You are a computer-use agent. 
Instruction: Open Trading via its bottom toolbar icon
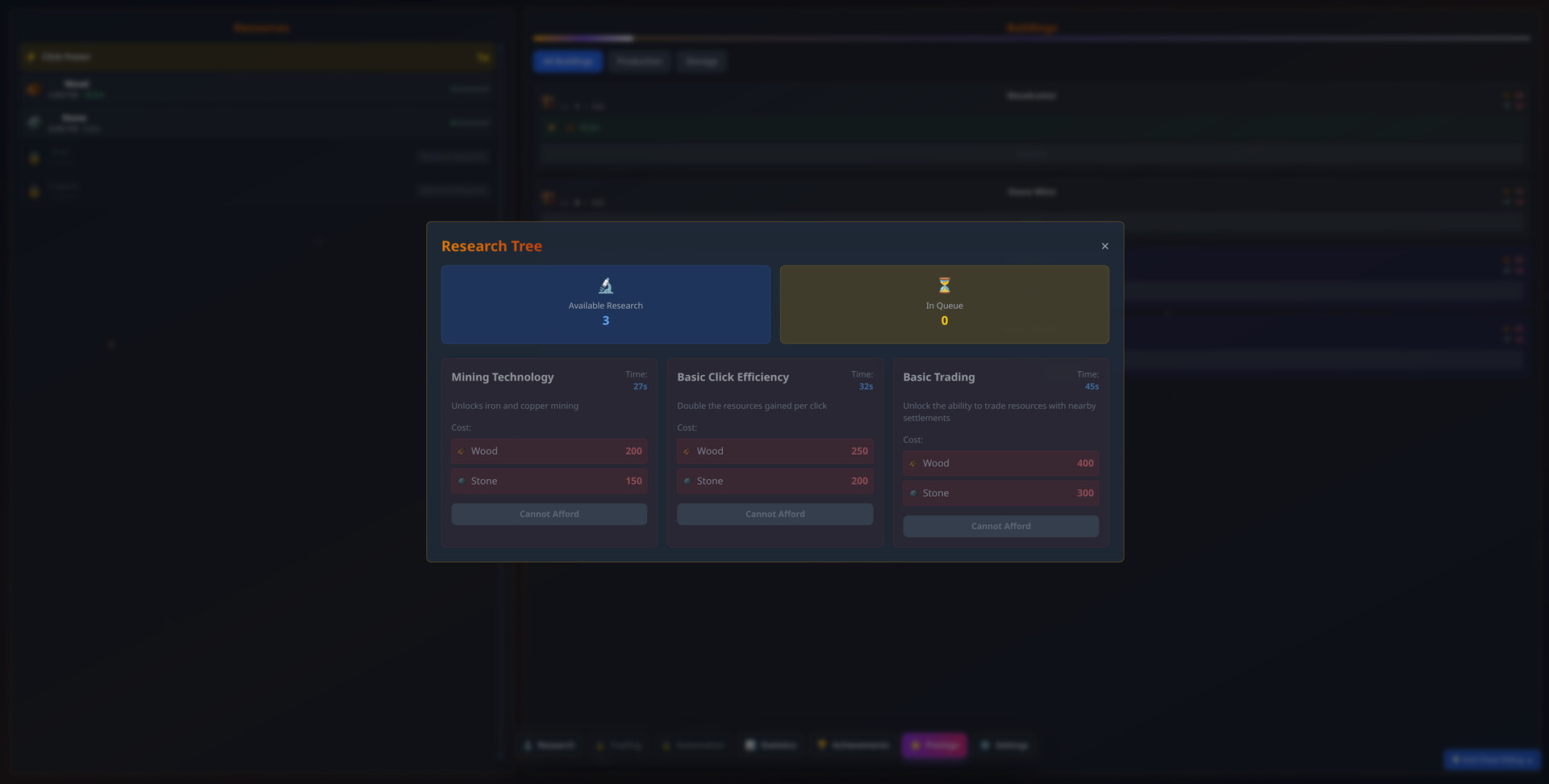pyautogui.click(x=618, y=745)
